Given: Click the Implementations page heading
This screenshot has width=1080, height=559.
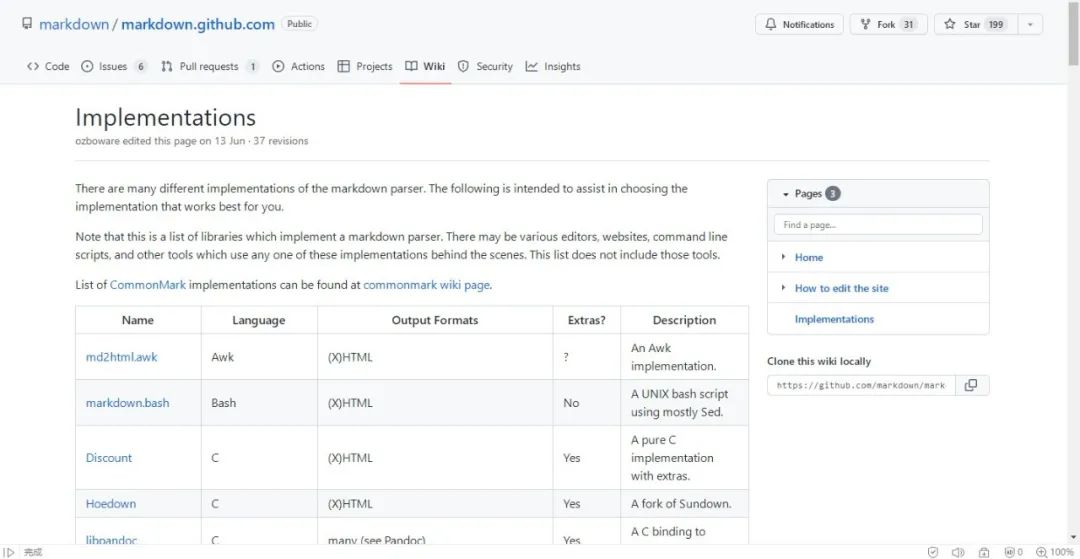Looking at the screenshot, I should tap(165, 118).
